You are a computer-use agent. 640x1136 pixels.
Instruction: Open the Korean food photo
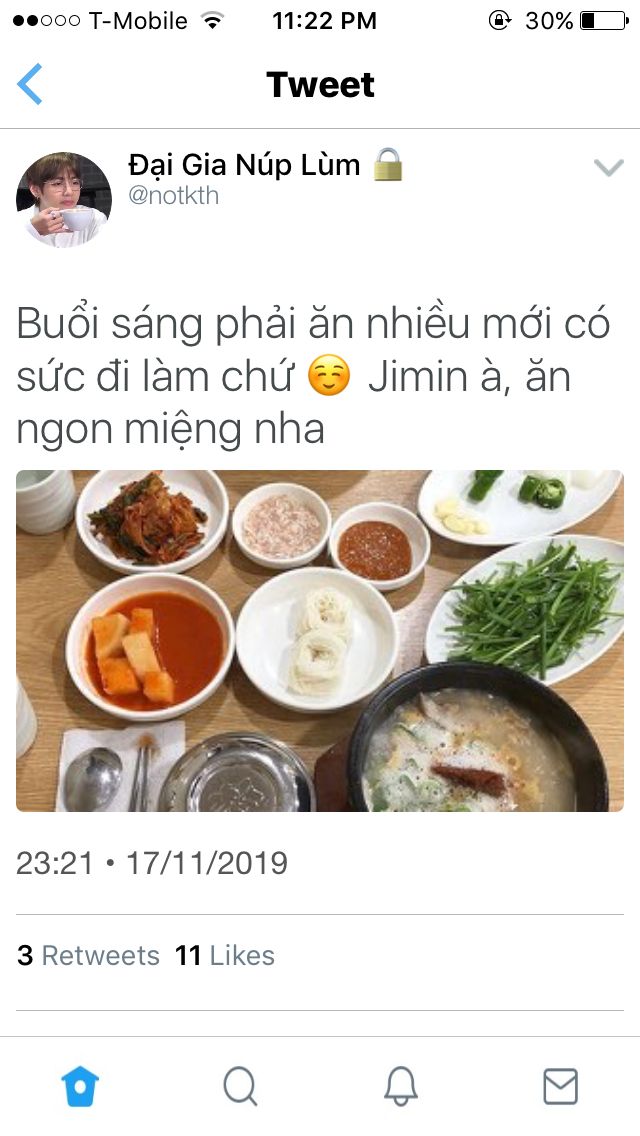(x=320, y=640)
